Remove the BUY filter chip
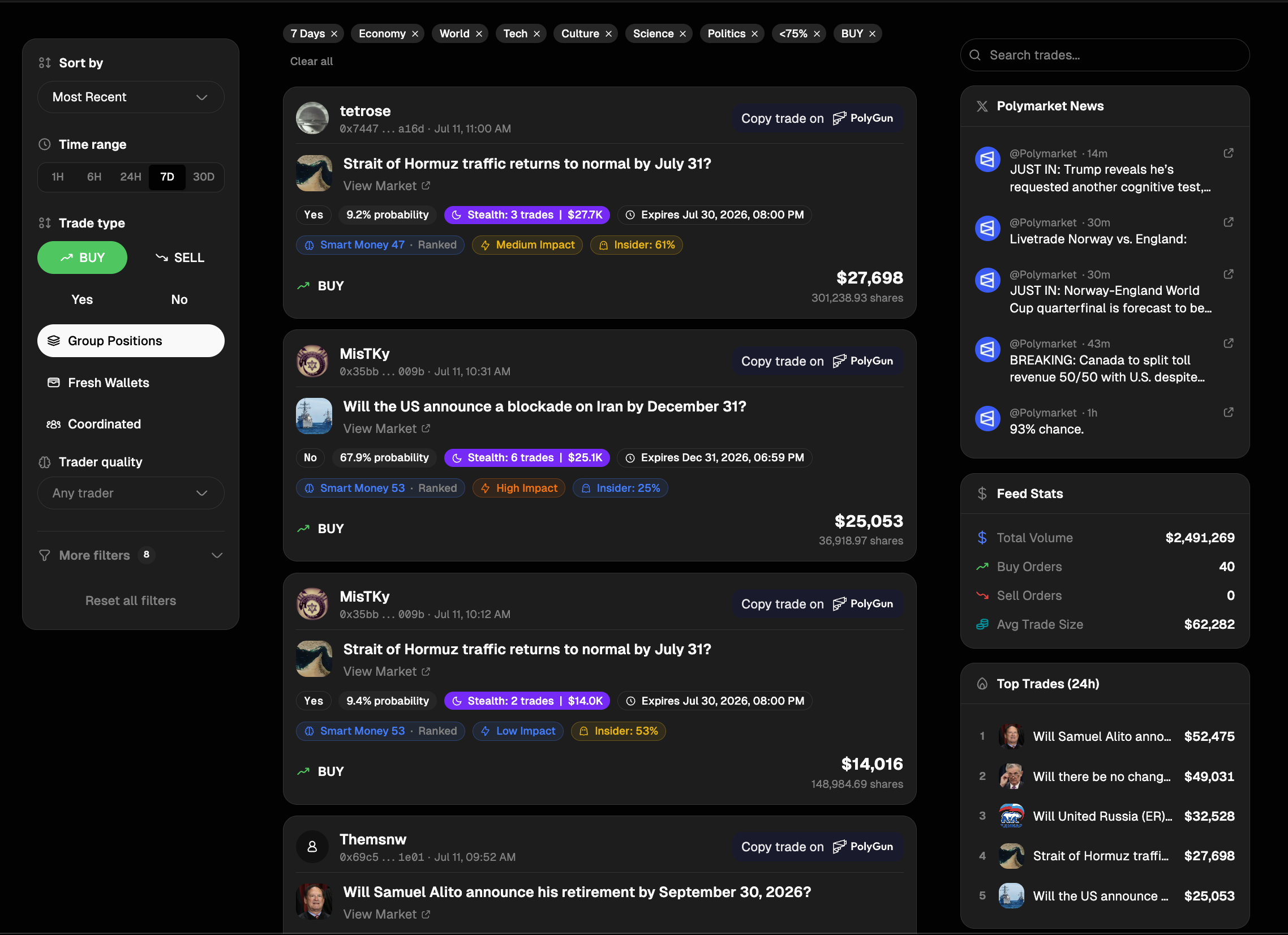This screenshot has width=1288, height=935. [872, 34]
